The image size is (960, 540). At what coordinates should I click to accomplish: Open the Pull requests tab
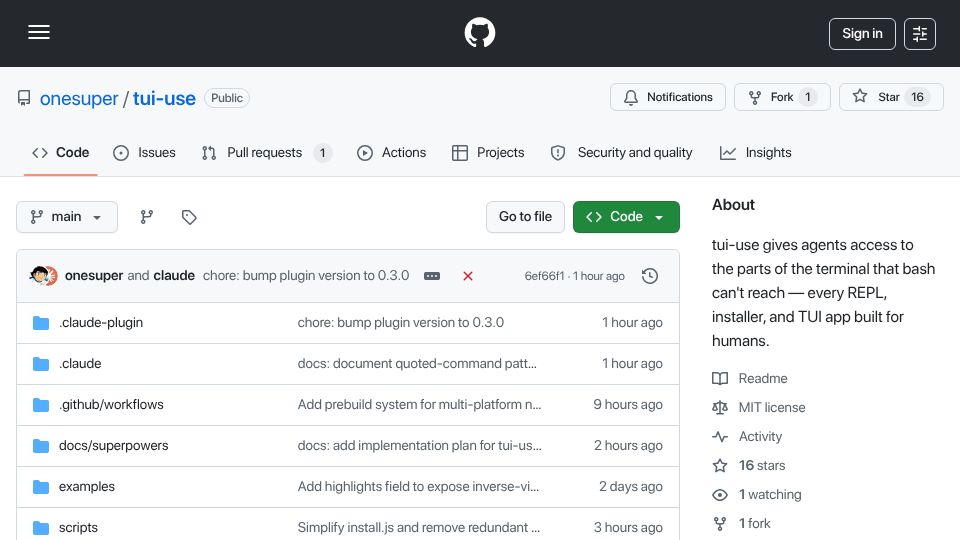click(266, 152)
